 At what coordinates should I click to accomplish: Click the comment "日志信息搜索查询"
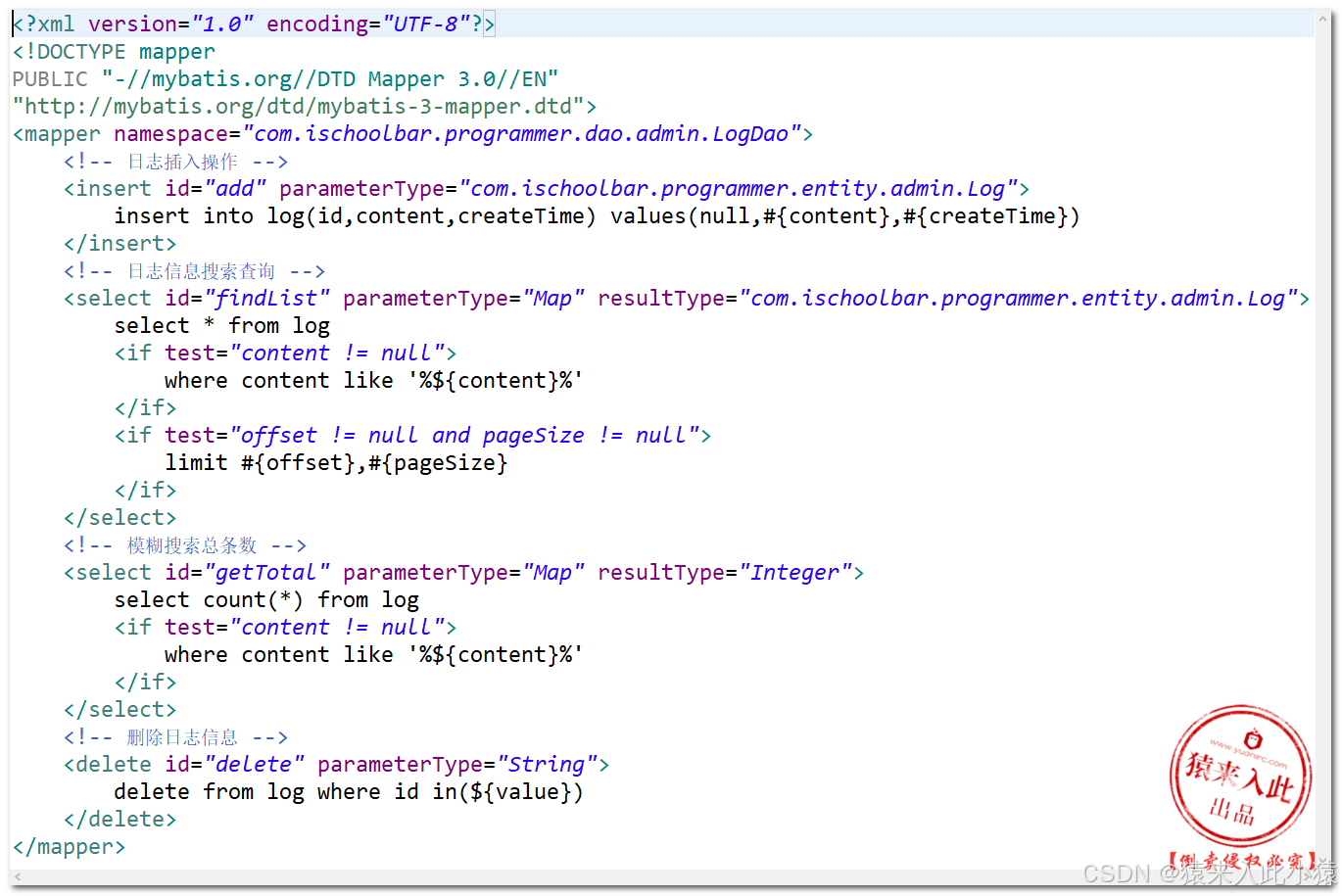pyautogui.click(x=194, y=271)
